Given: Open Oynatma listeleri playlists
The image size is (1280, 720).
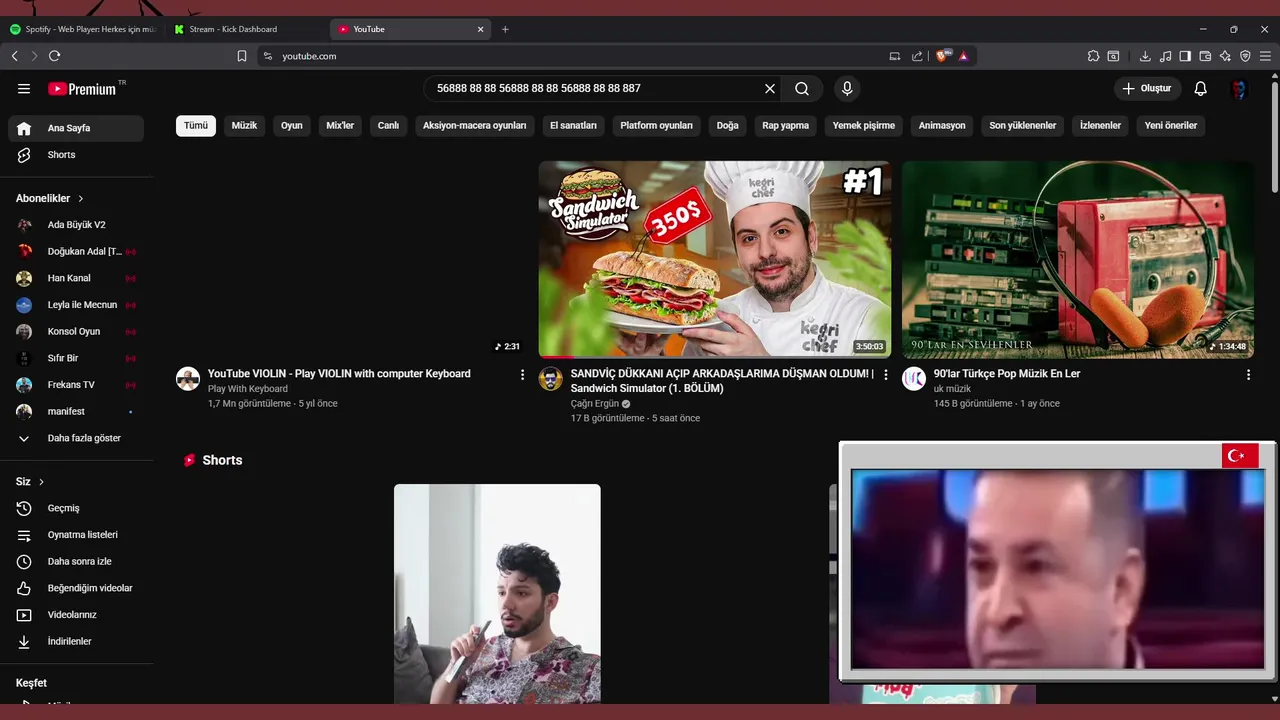Looking at the screenshot, I should (76, 535).
